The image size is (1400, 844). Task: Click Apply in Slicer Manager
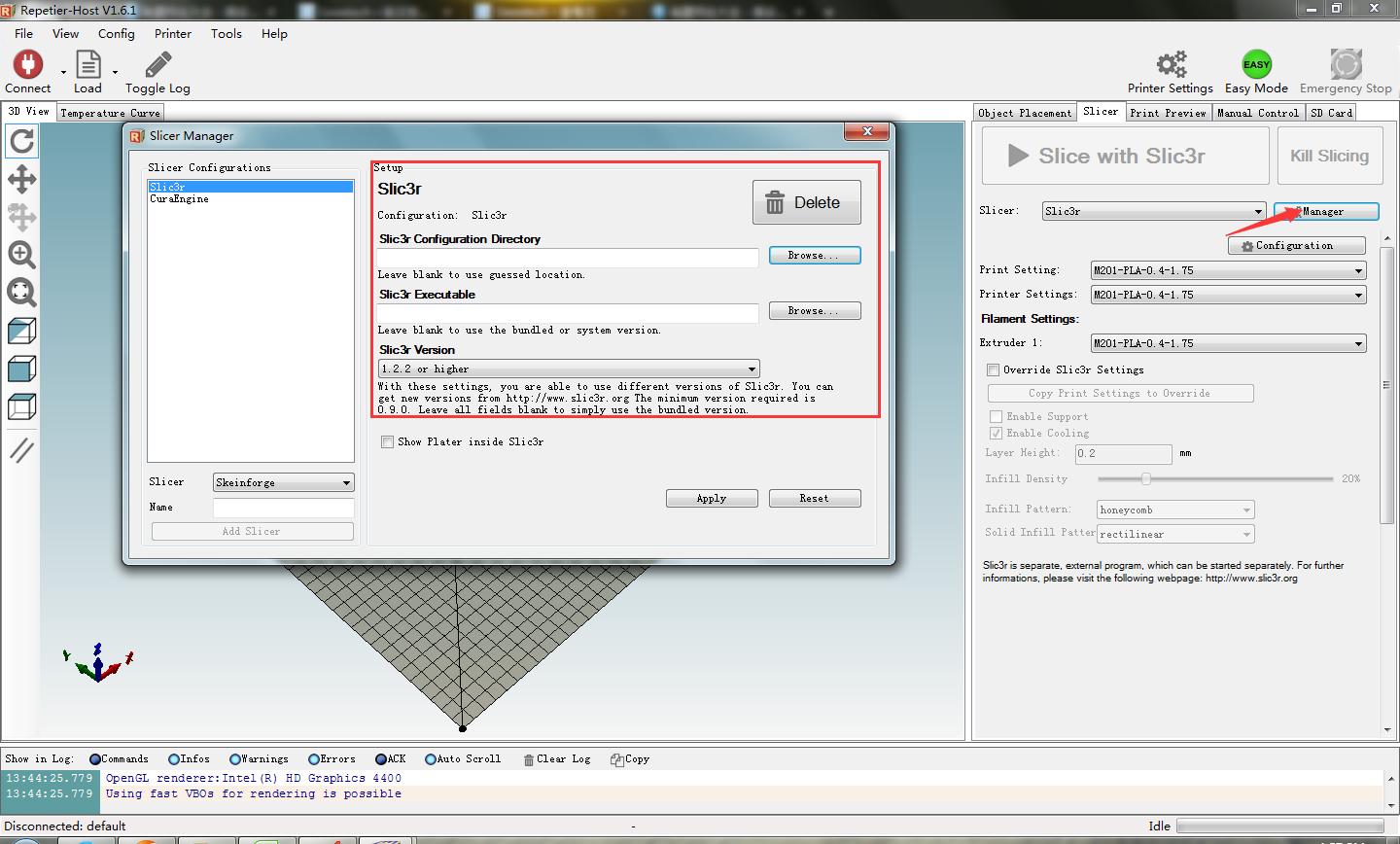click(712, 498)
